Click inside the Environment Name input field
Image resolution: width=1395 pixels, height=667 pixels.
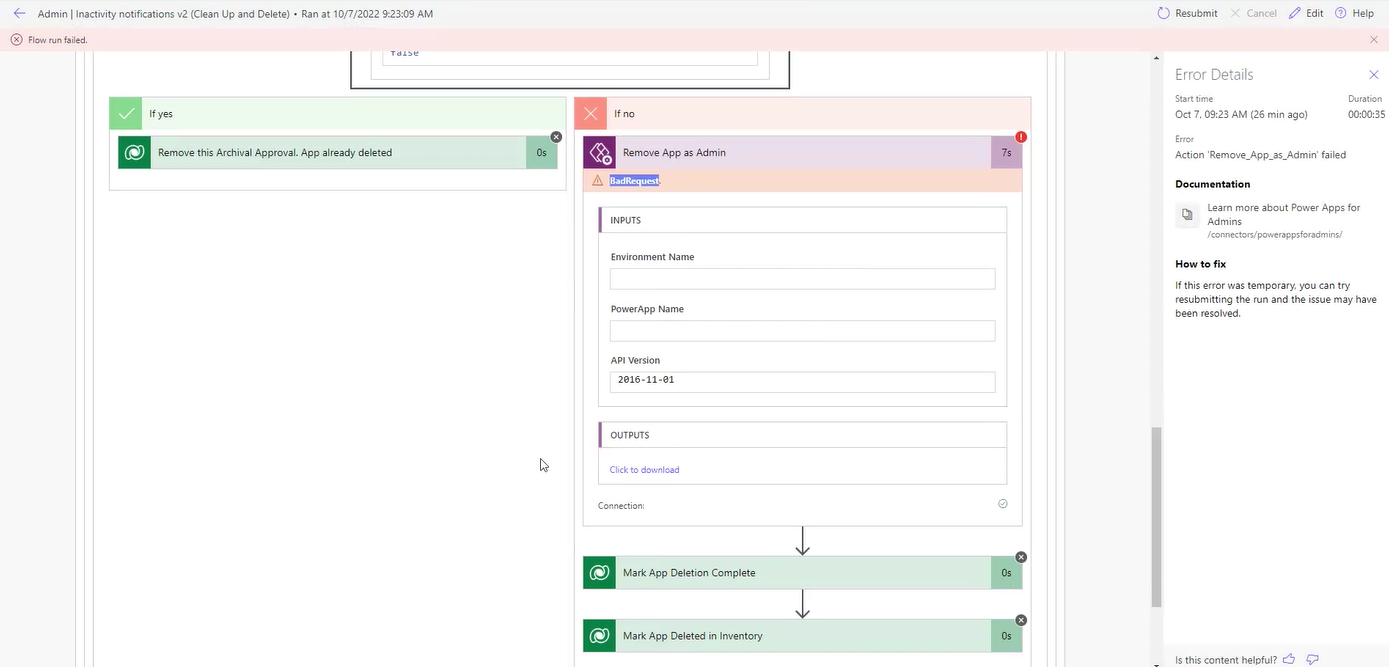pos(801,278)
